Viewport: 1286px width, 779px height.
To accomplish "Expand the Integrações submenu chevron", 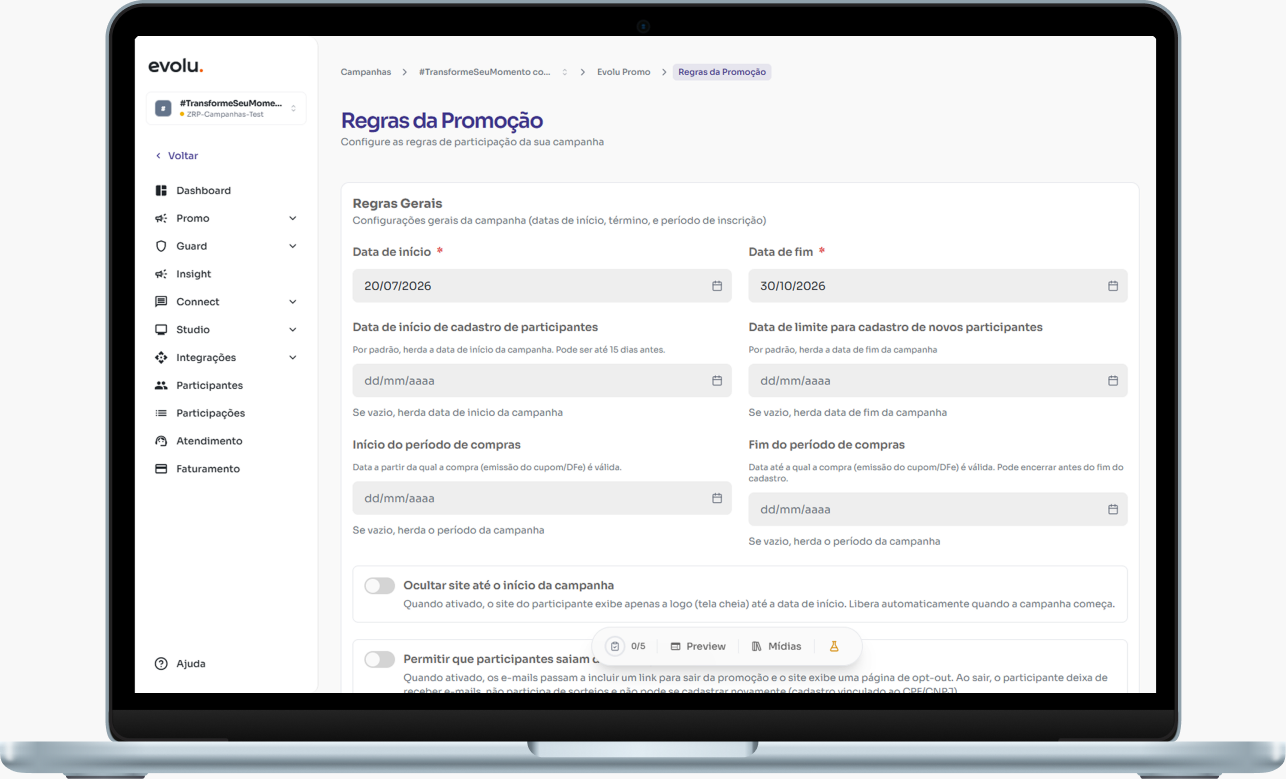I will pos(293,357).
